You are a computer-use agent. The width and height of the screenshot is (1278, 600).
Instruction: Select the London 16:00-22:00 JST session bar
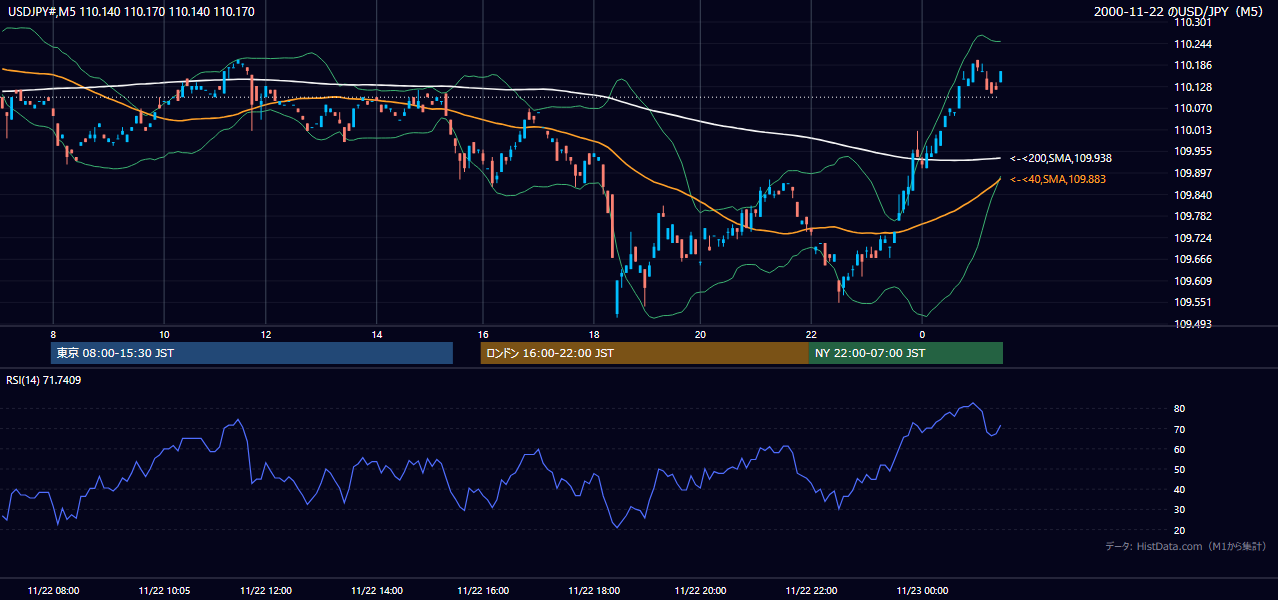click(644, 353)
